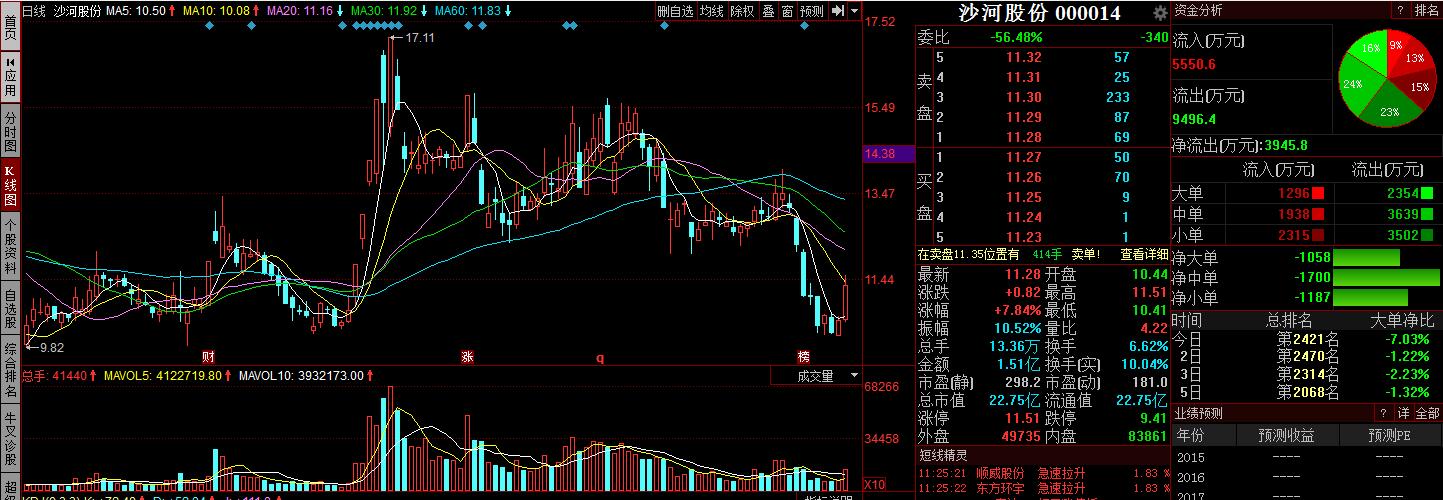Click the jump-to-end arrow icon in chart toolbar
Viewport: 1443px width, 500px height.
tap(838, 11)
